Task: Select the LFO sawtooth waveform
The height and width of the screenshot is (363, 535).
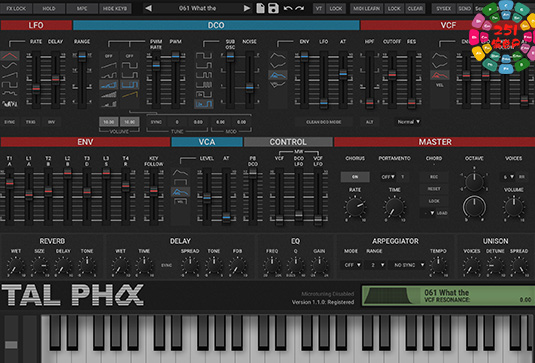Action: [10, 75]
